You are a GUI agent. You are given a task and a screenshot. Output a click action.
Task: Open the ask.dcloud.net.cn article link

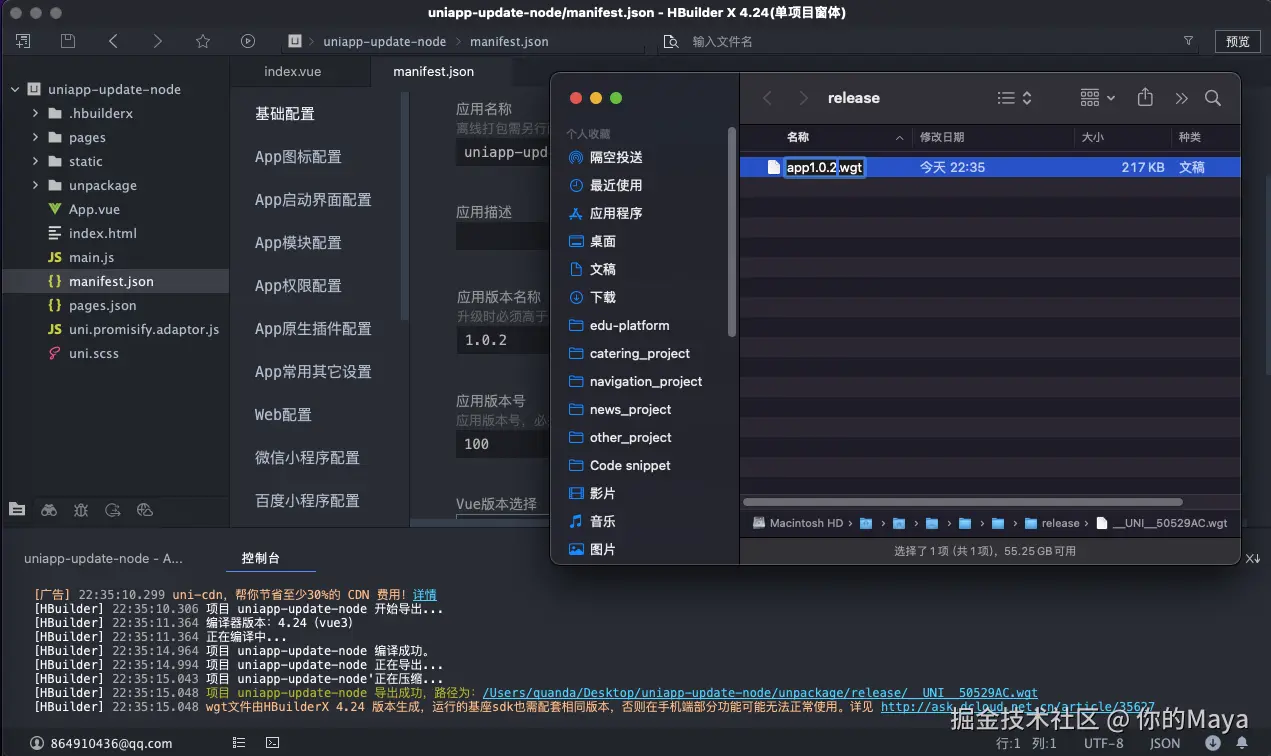(x=1018, y=706)
